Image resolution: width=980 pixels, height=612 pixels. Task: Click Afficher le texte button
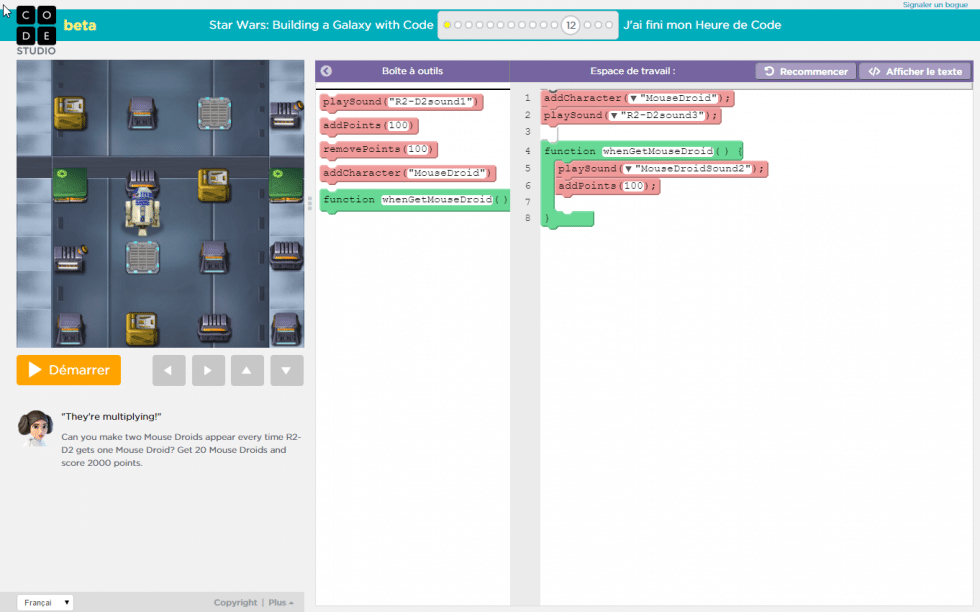916,71
